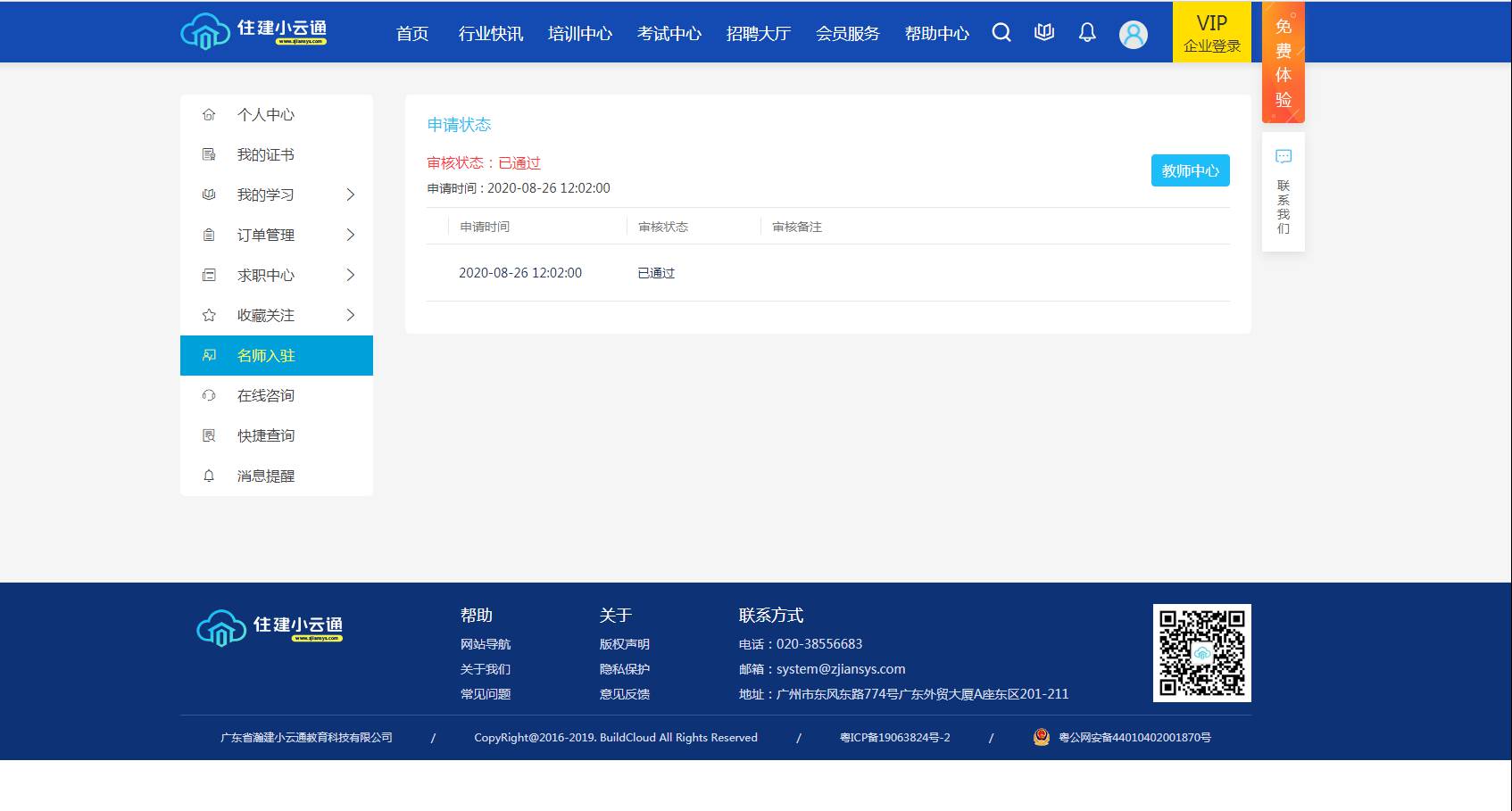Viewport: 1512px width, 811px height.
Task: Click the 教师中心 button
Action: point(1190,170)
